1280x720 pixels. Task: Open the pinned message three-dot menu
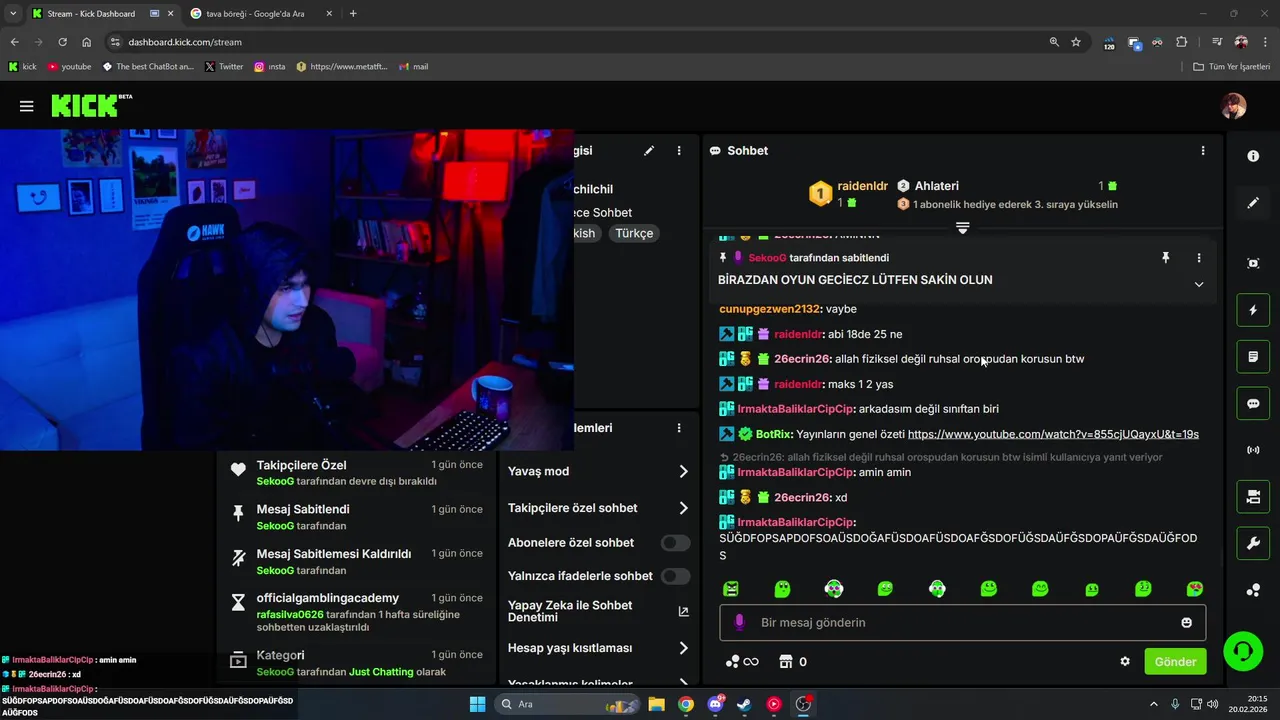1199,258
